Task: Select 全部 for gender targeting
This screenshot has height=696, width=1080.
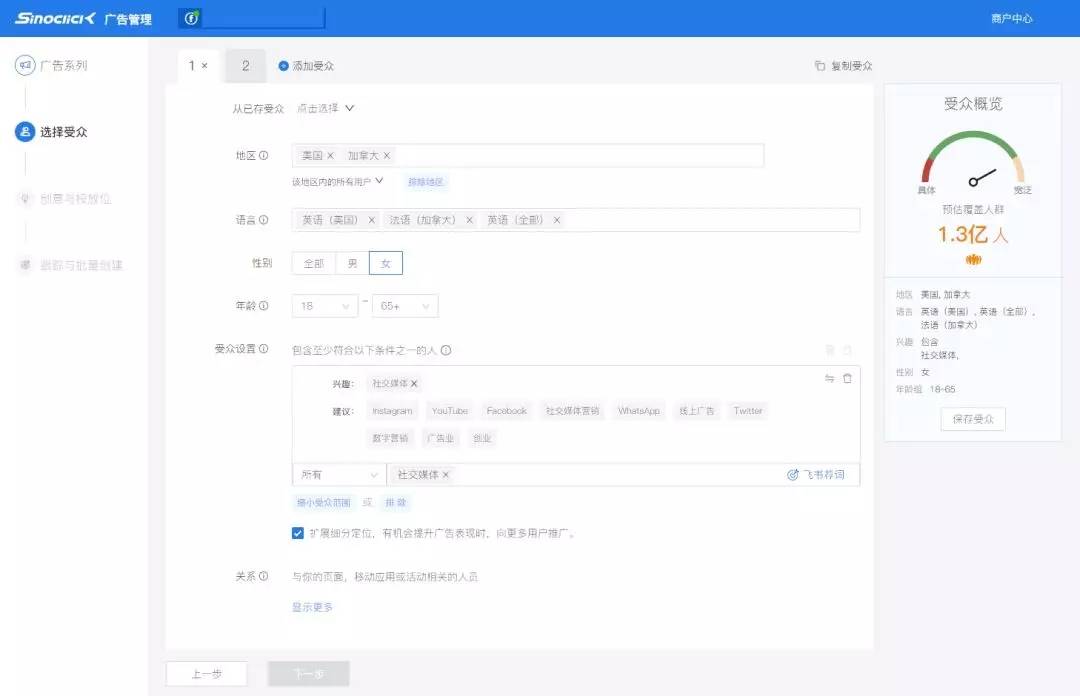Action: click(x=313, y=262)
